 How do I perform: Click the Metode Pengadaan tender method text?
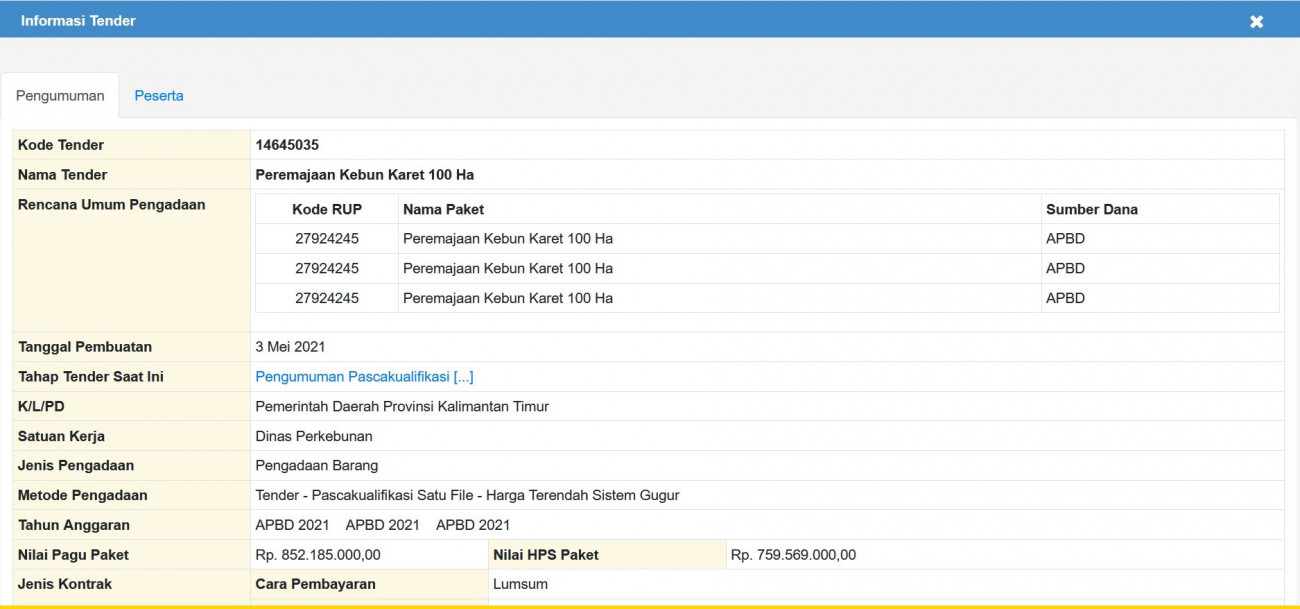pyautogui.click(x=467, y=496)
